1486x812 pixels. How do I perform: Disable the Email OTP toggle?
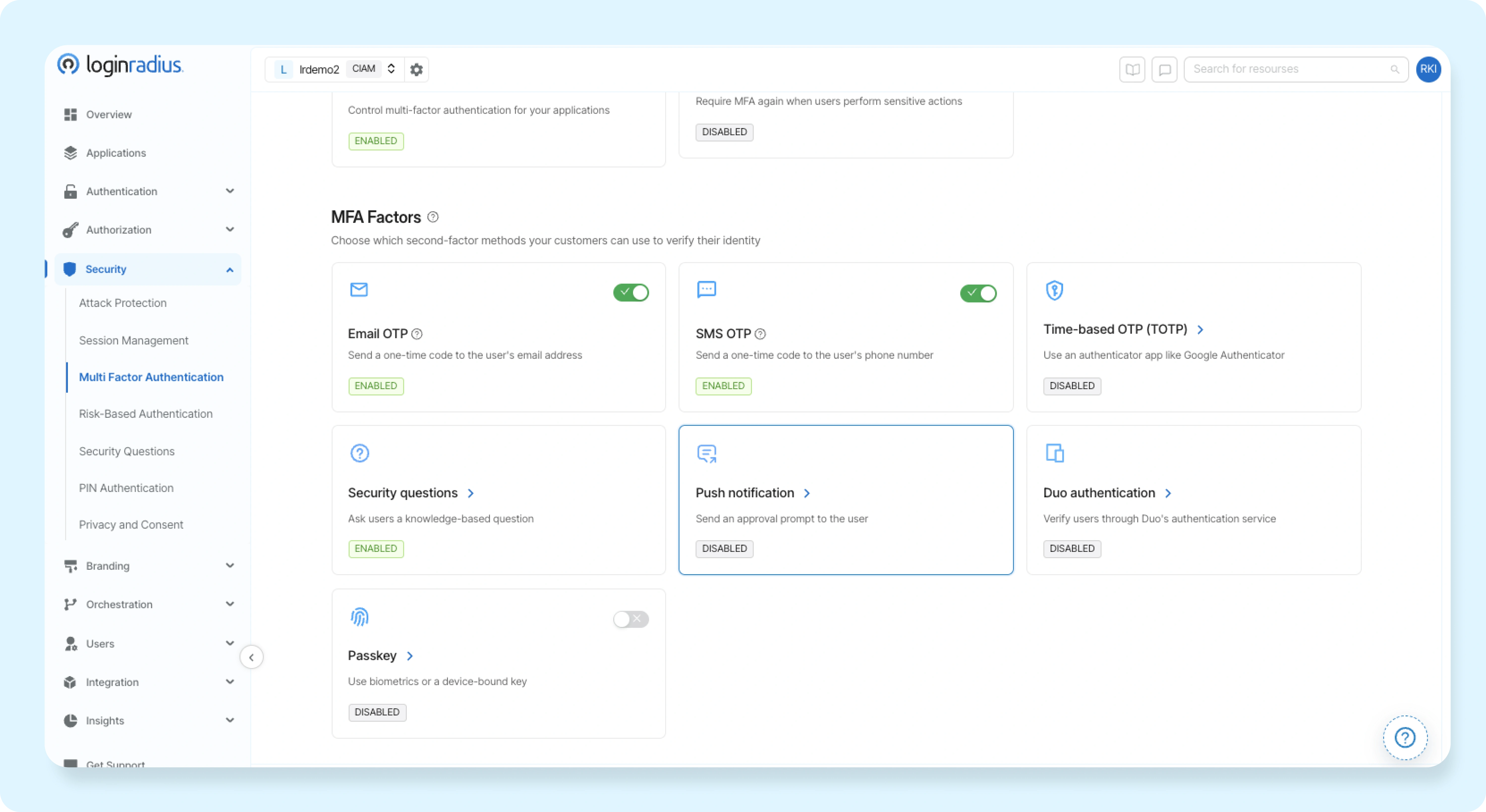631,292
